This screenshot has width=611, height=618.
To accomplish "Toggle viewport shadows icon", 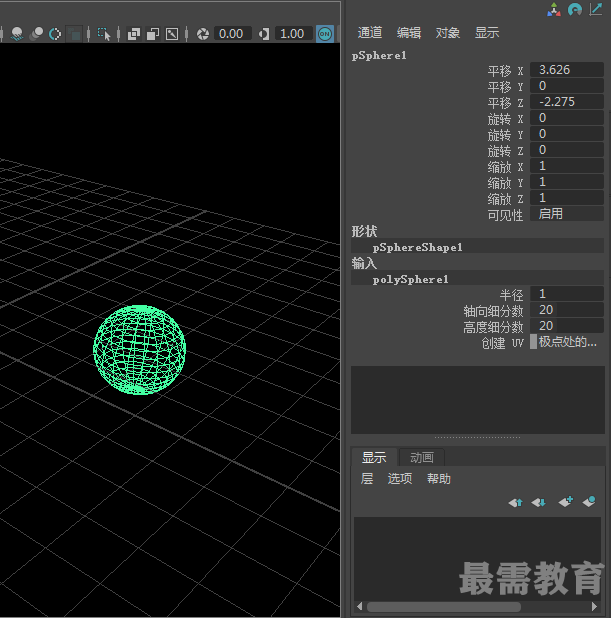I will click(17, 34).
